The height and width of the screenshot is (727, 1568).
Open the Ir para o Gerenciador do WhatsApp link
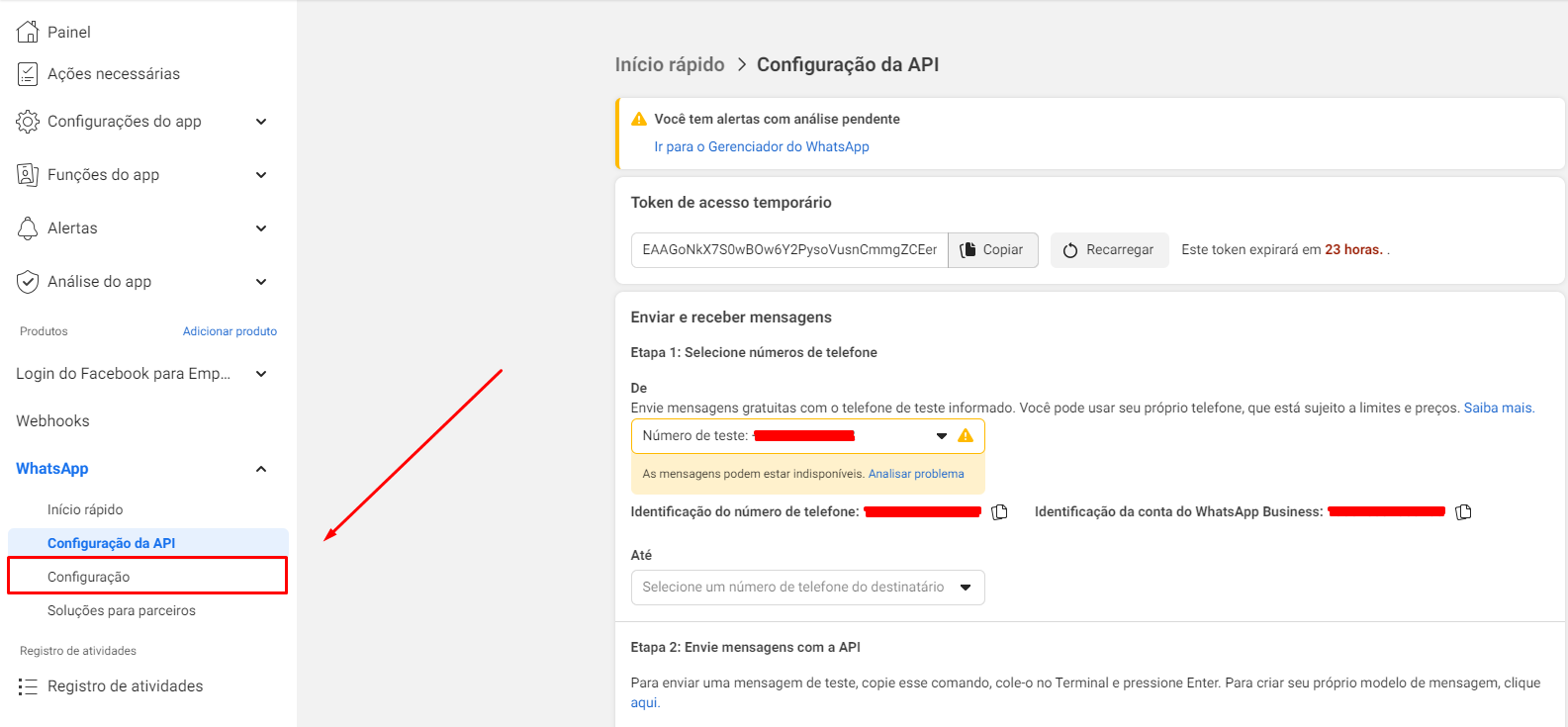pos(761,146)
